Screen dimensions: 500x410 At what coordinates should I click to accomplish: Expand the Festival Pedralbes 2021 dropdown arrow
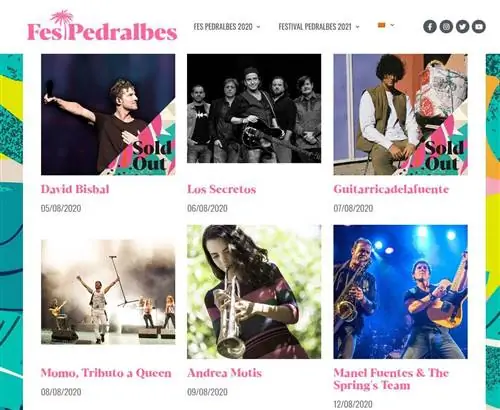[357, 27]
